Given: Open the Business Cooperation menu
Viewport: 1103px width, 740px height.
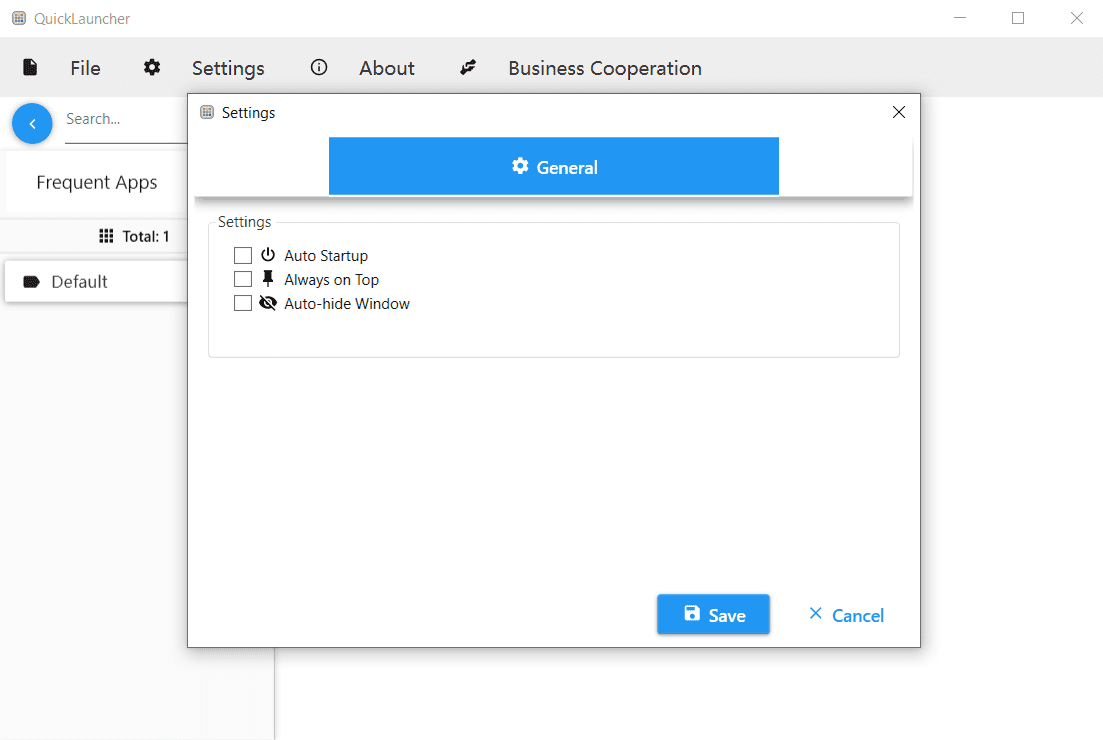Looking at the screenshot, I should (604, 68).
